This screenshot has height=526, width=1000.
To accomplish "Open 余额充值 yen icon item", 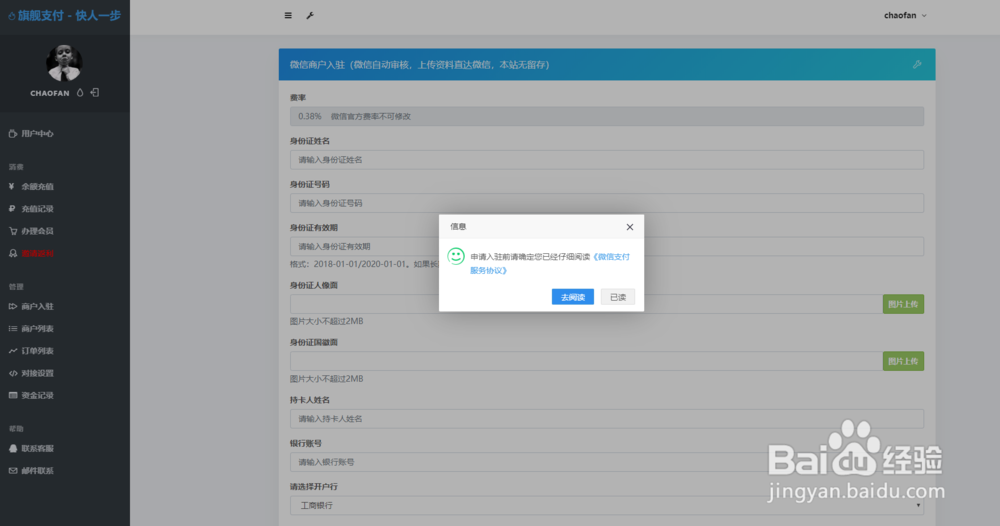I will 31,187.
